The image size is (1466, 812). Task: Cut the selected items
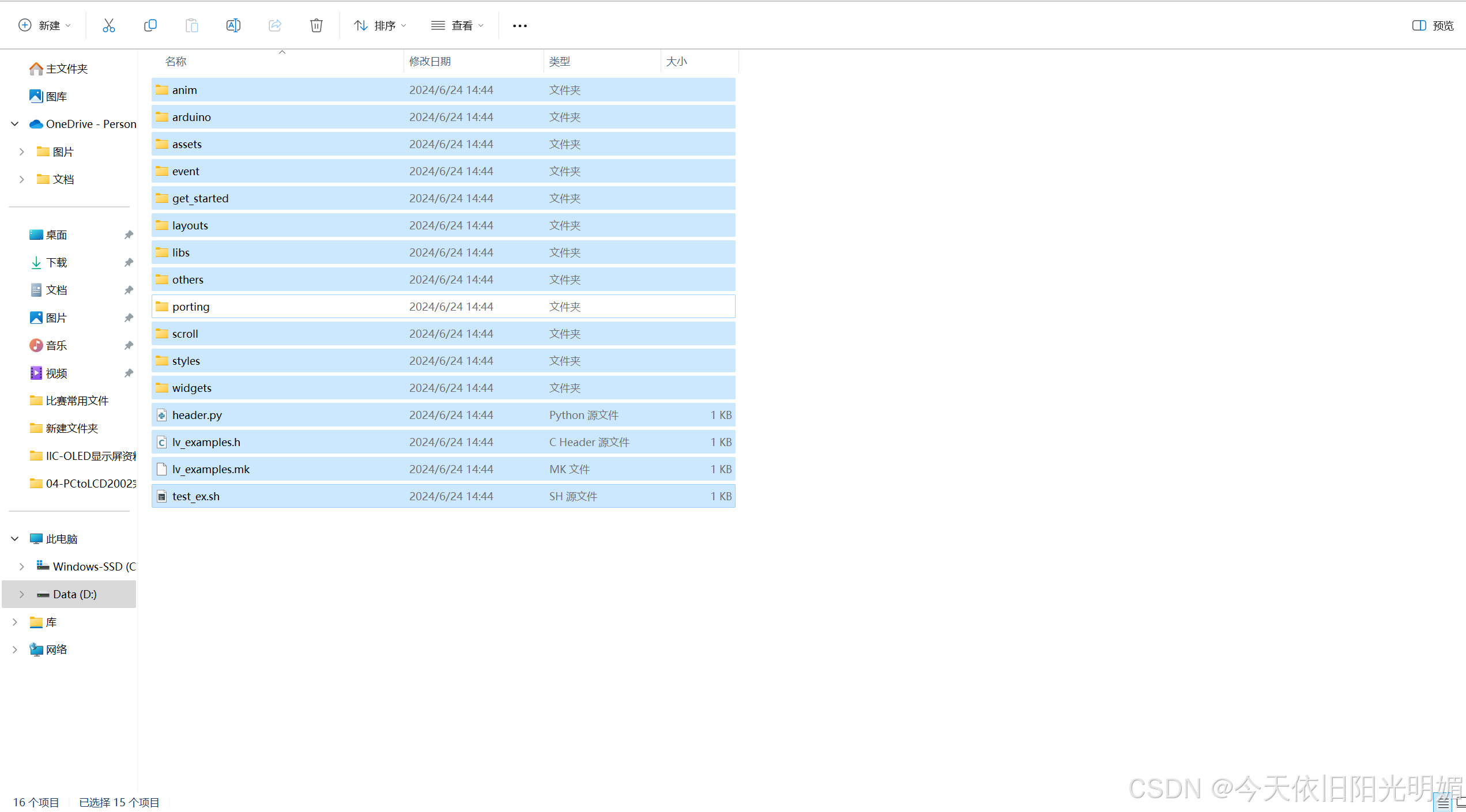point(109,25)
